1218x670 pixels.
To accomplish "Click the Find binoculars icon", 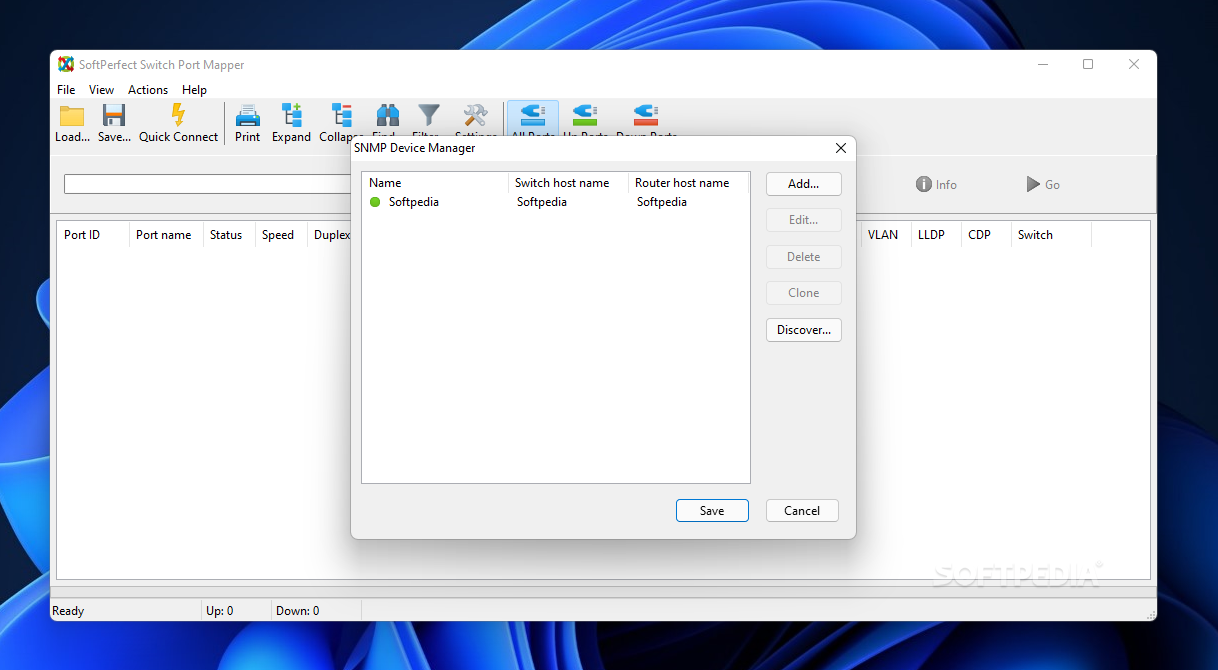I will pyautogui.click(x=387, y=115).
